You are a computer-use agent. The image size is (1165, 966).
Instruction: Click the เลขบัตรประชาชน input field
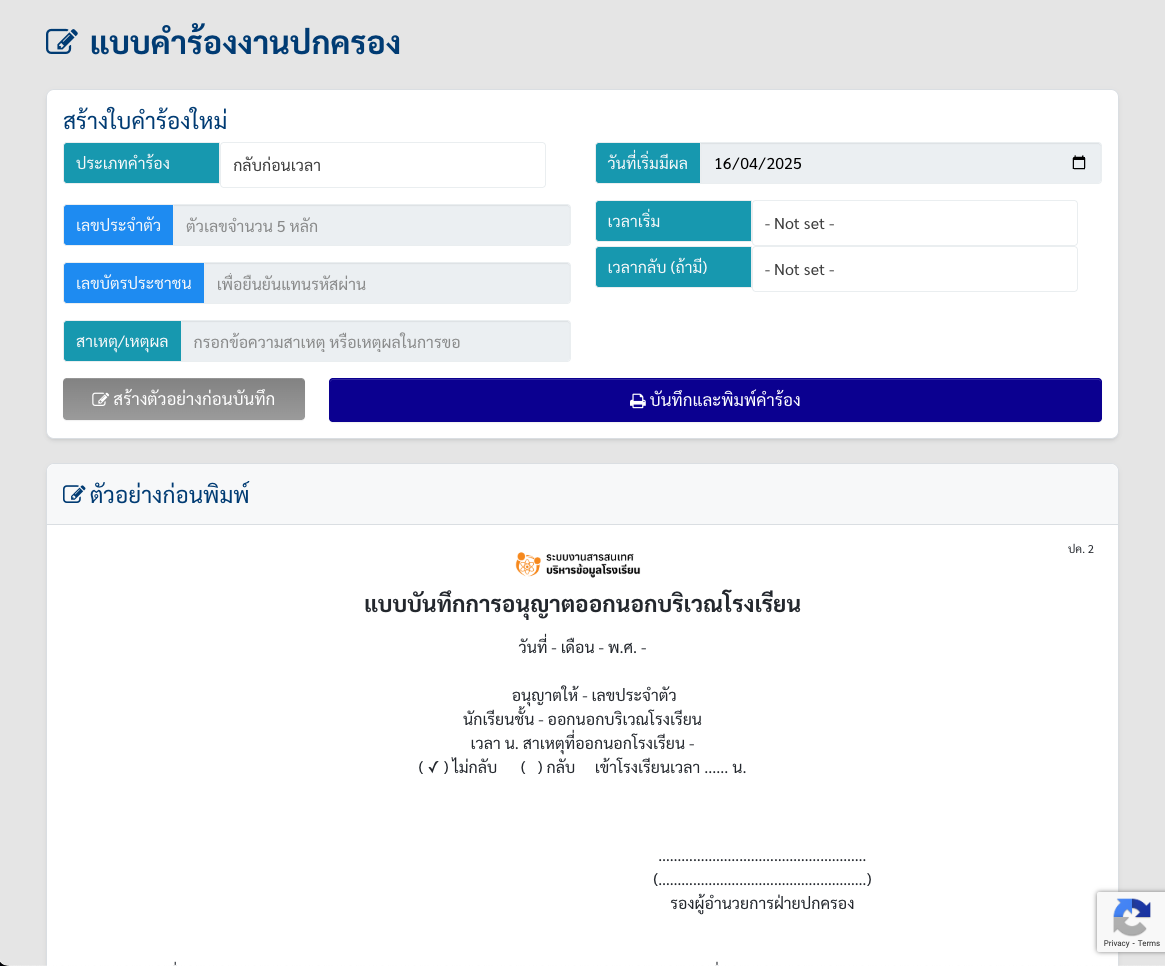pyautogui.click(x=386, y=284)
